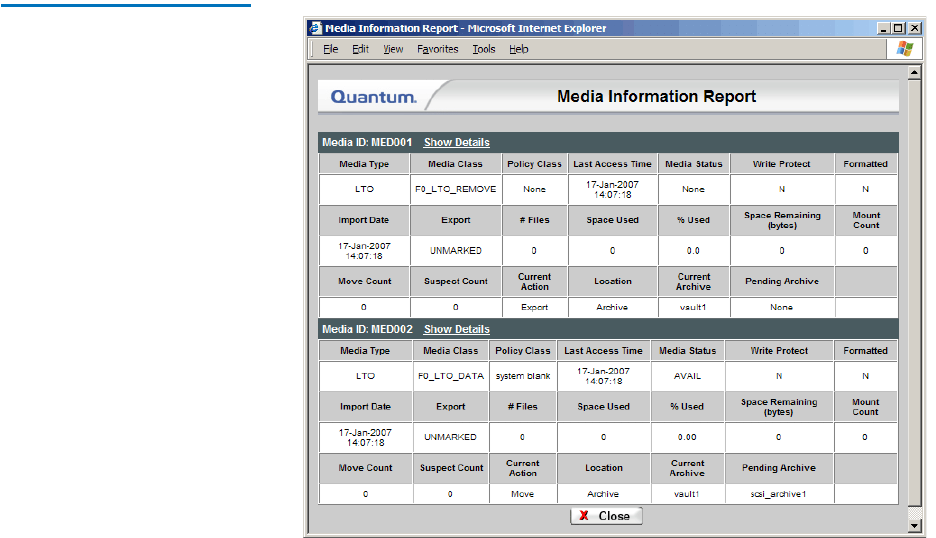
Task: Click the Internet Explorer icon in title bar
Action: click(315, 28)
